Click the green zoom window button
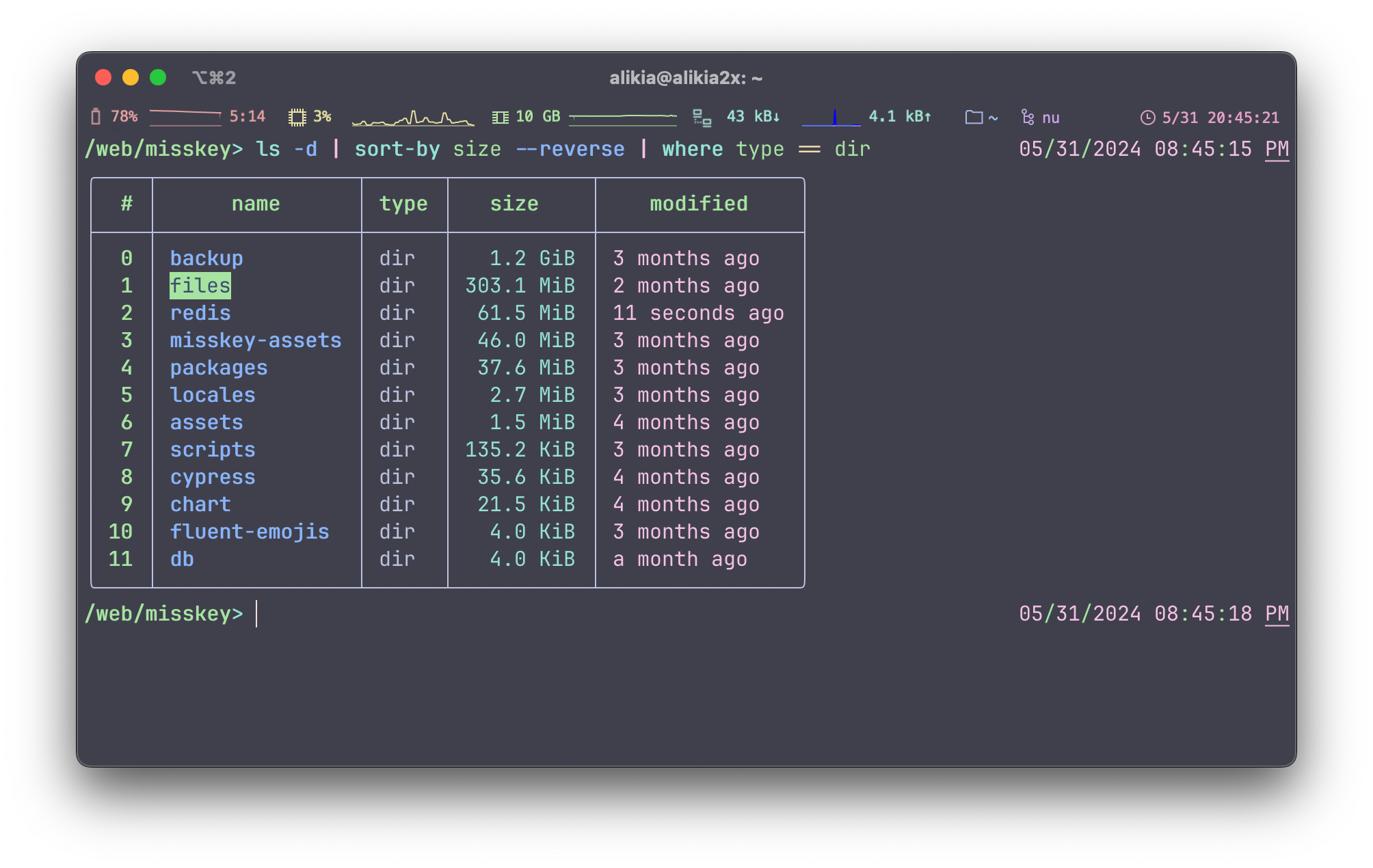 (158, 77)
